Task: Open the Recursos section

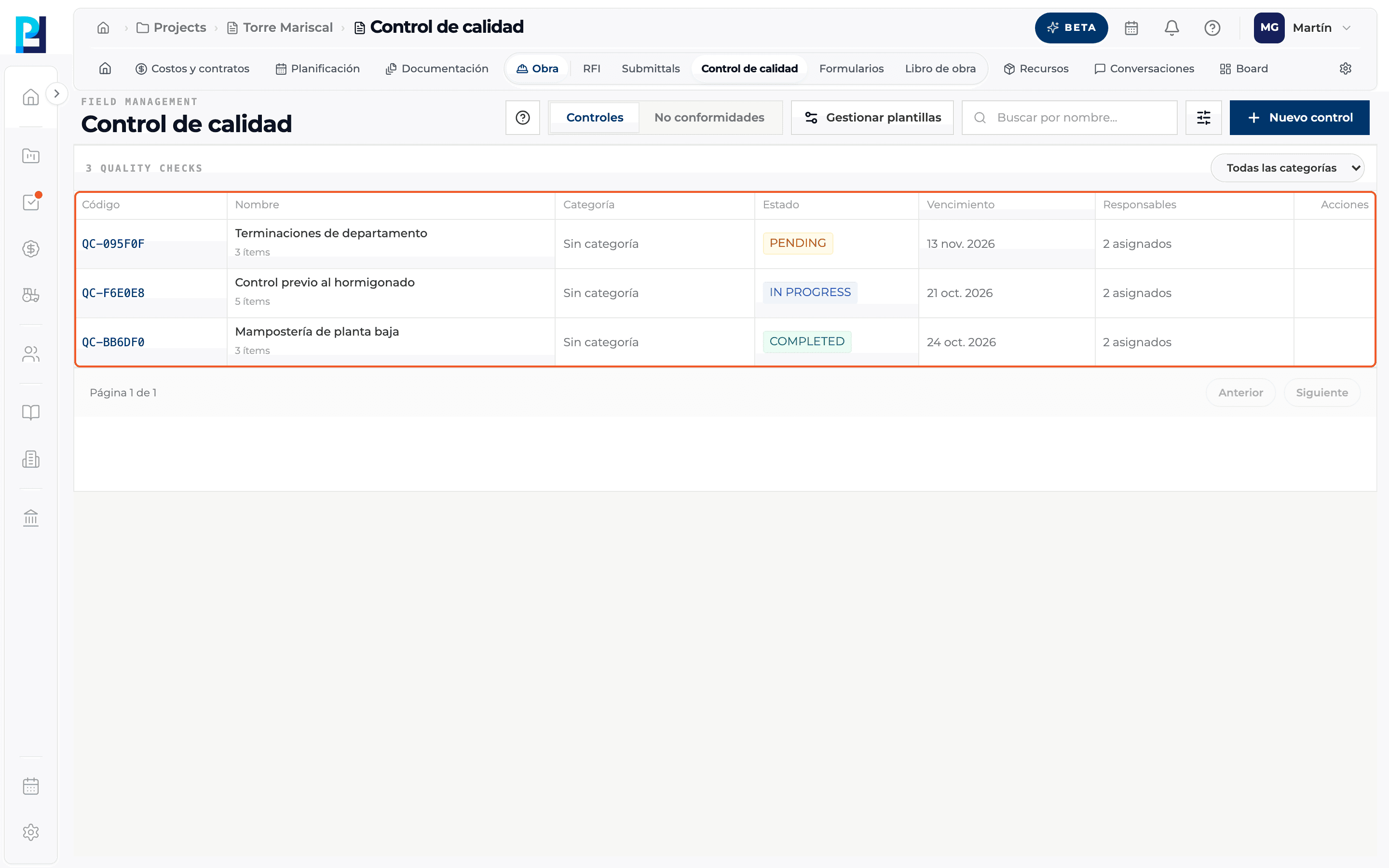Action: pyautogui.click(x=1036, y=68)
